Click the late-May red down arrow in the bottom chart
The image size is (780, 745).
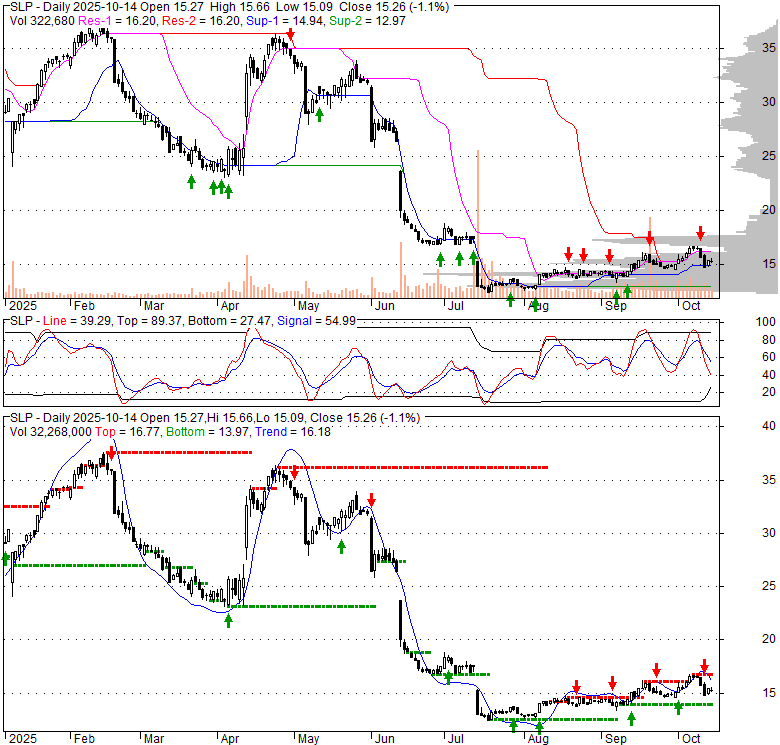point(371,500)
